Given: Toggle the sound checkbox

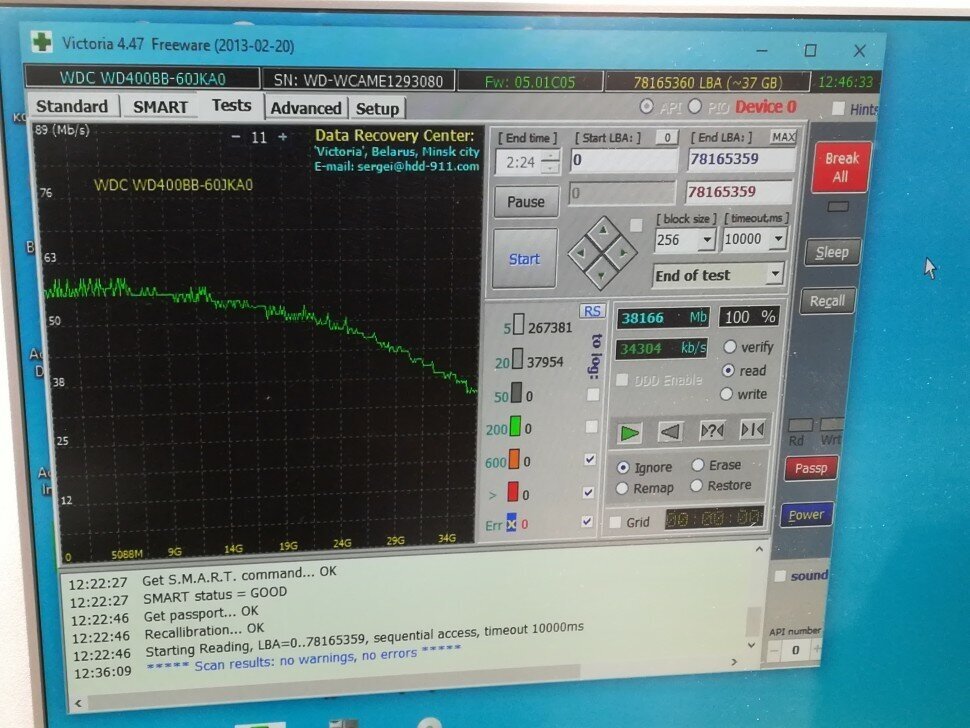Looking at the screenshot, I should [780, 576].
